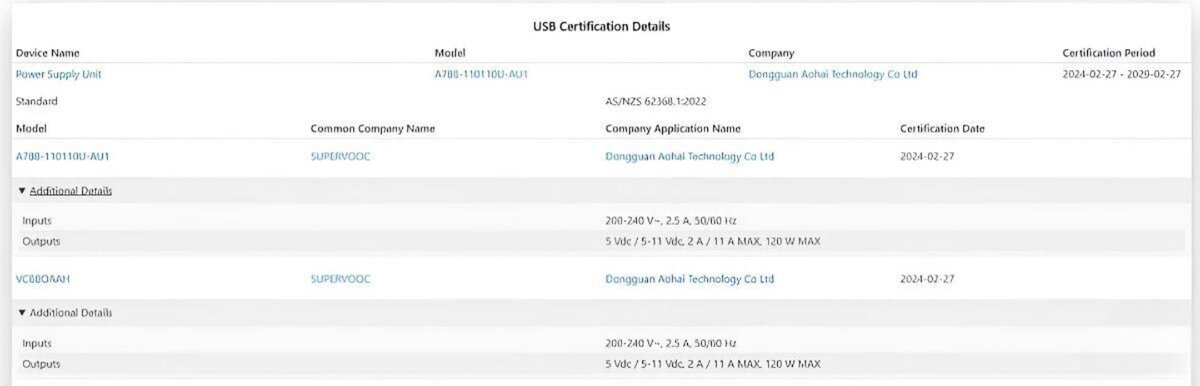Select the Outputs value under VCB8OAAH details

[x=713, y=364]
